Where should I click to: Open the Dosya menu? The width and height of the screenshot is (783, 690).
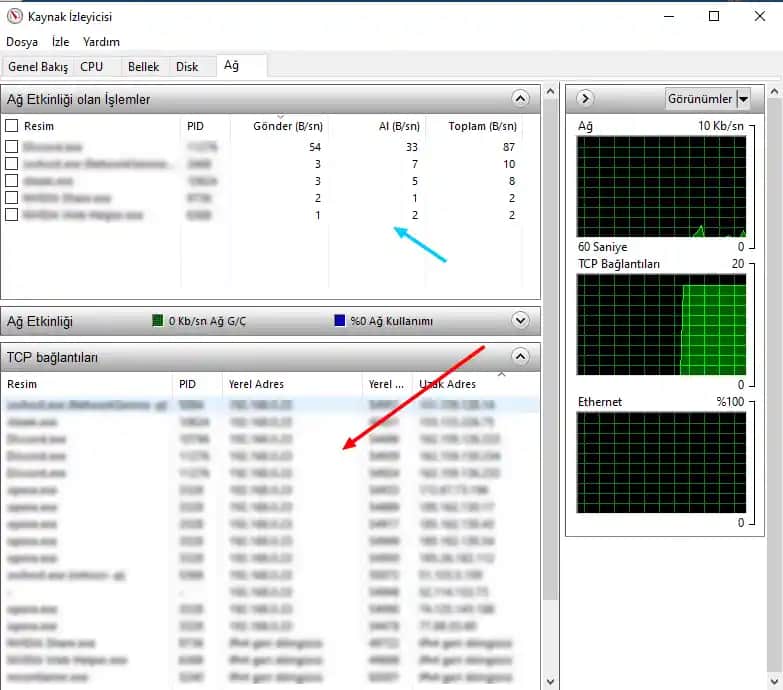click(x=22, y=42)
